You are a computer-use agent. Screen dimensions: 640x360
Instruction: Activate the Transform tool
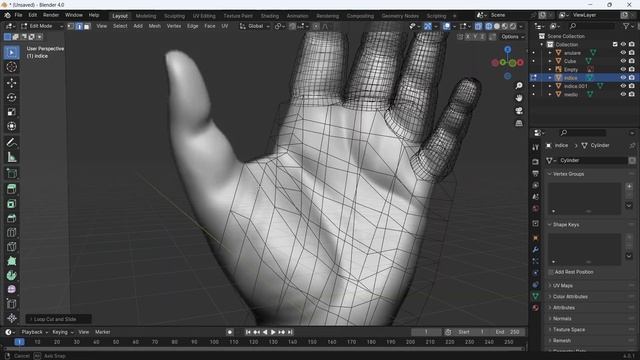pos(11,126)
